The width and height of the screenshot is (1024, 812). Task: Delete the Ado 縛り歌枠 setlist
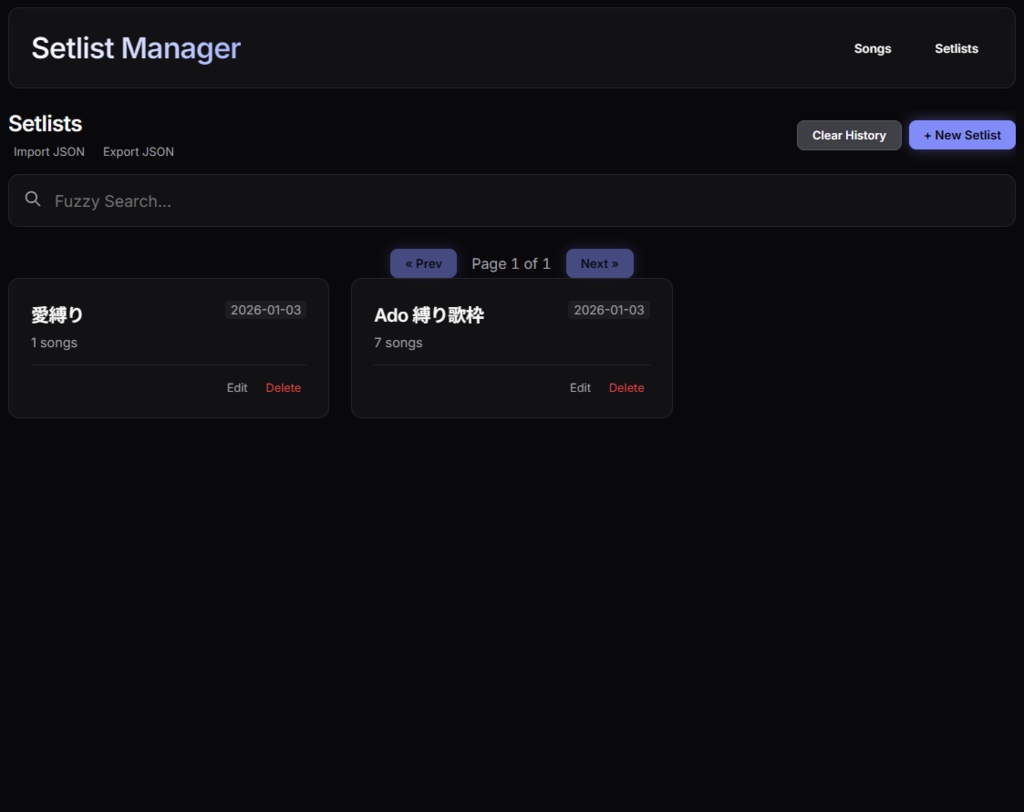point(626,387)
